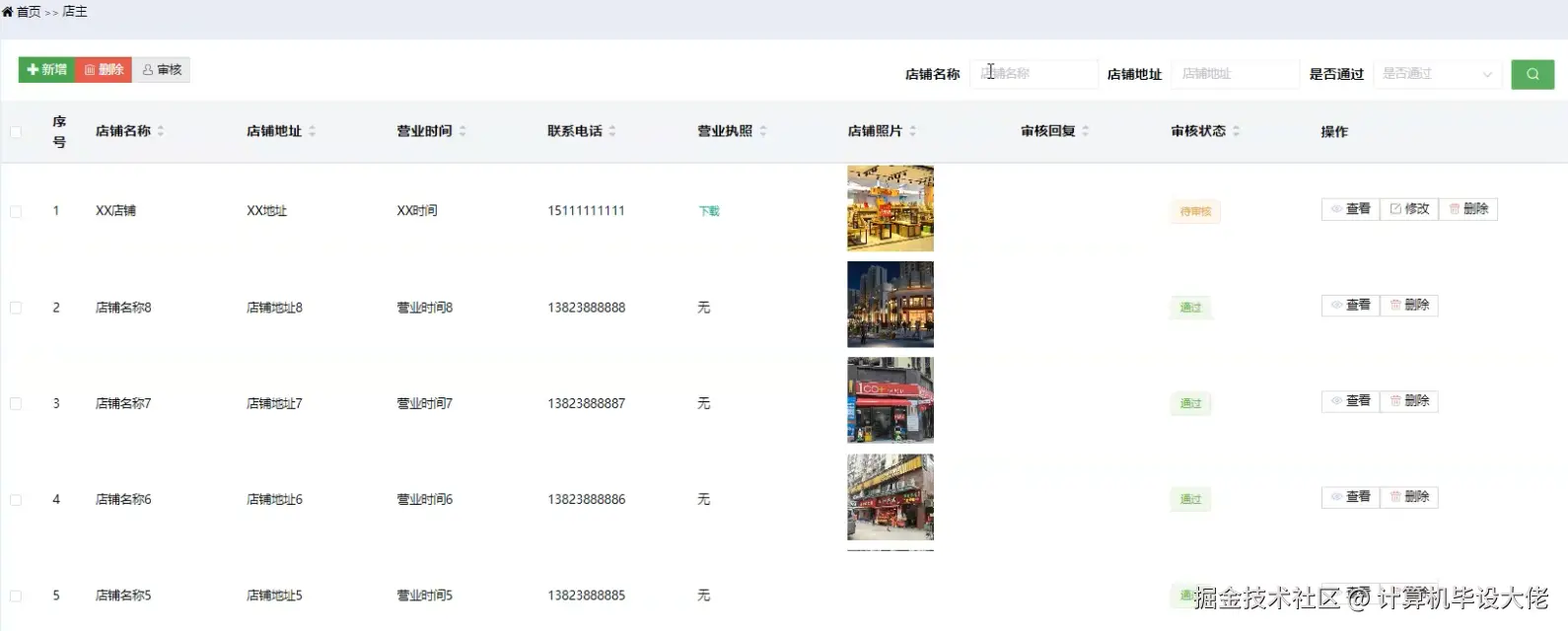Check the 店铺名称6 row checkbox

pos(16,500)
